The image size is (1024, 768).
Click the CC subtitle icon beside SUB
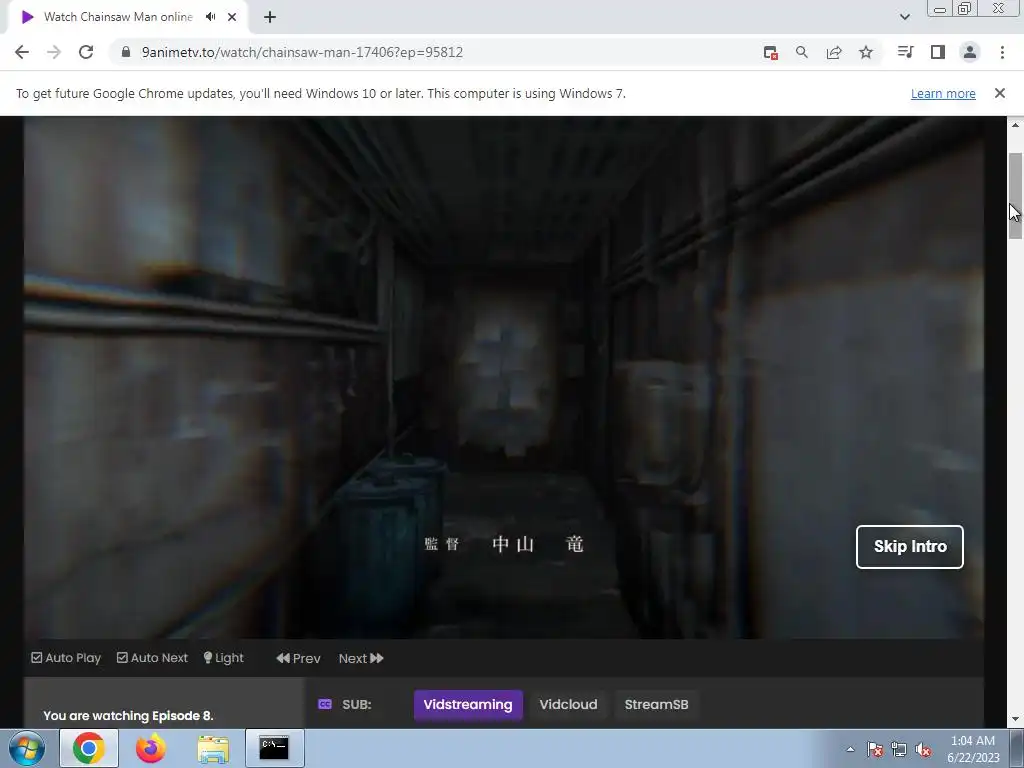(325, 704)
